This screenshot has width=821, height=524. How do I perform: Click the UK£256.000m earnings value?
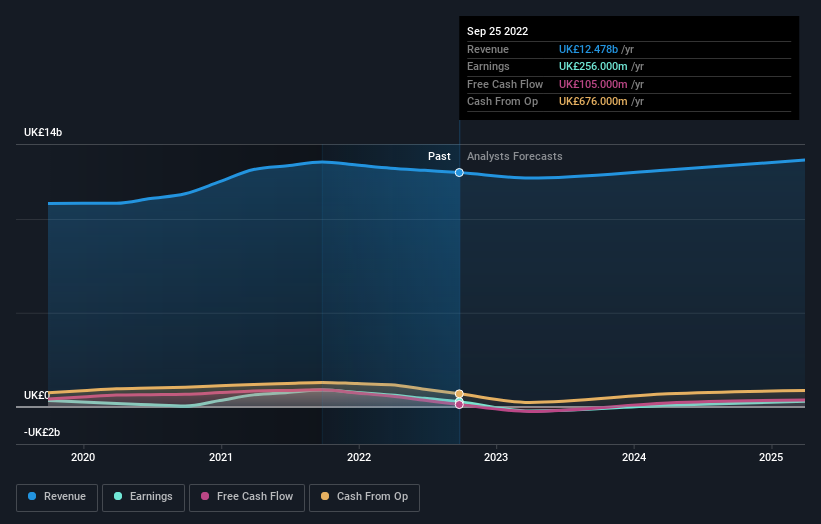pos(593,66)
